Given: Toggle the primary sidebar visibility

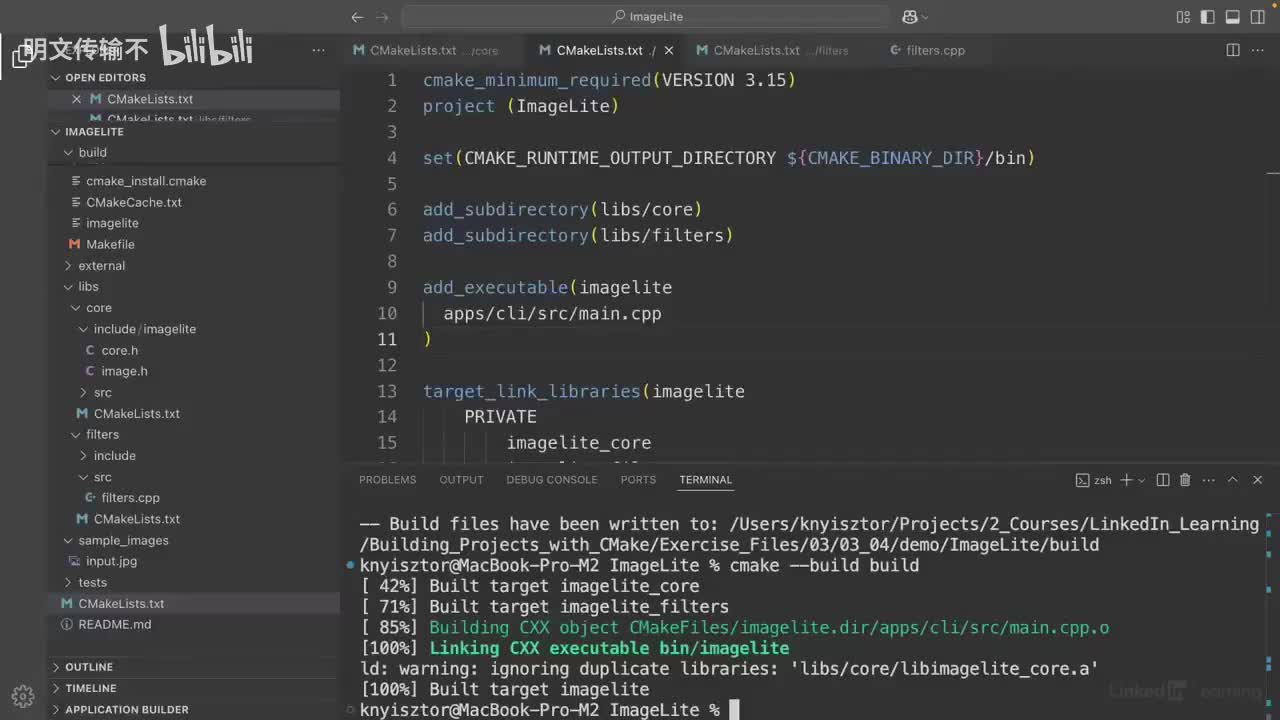Looking at the screenshot, I should 1208,17.
